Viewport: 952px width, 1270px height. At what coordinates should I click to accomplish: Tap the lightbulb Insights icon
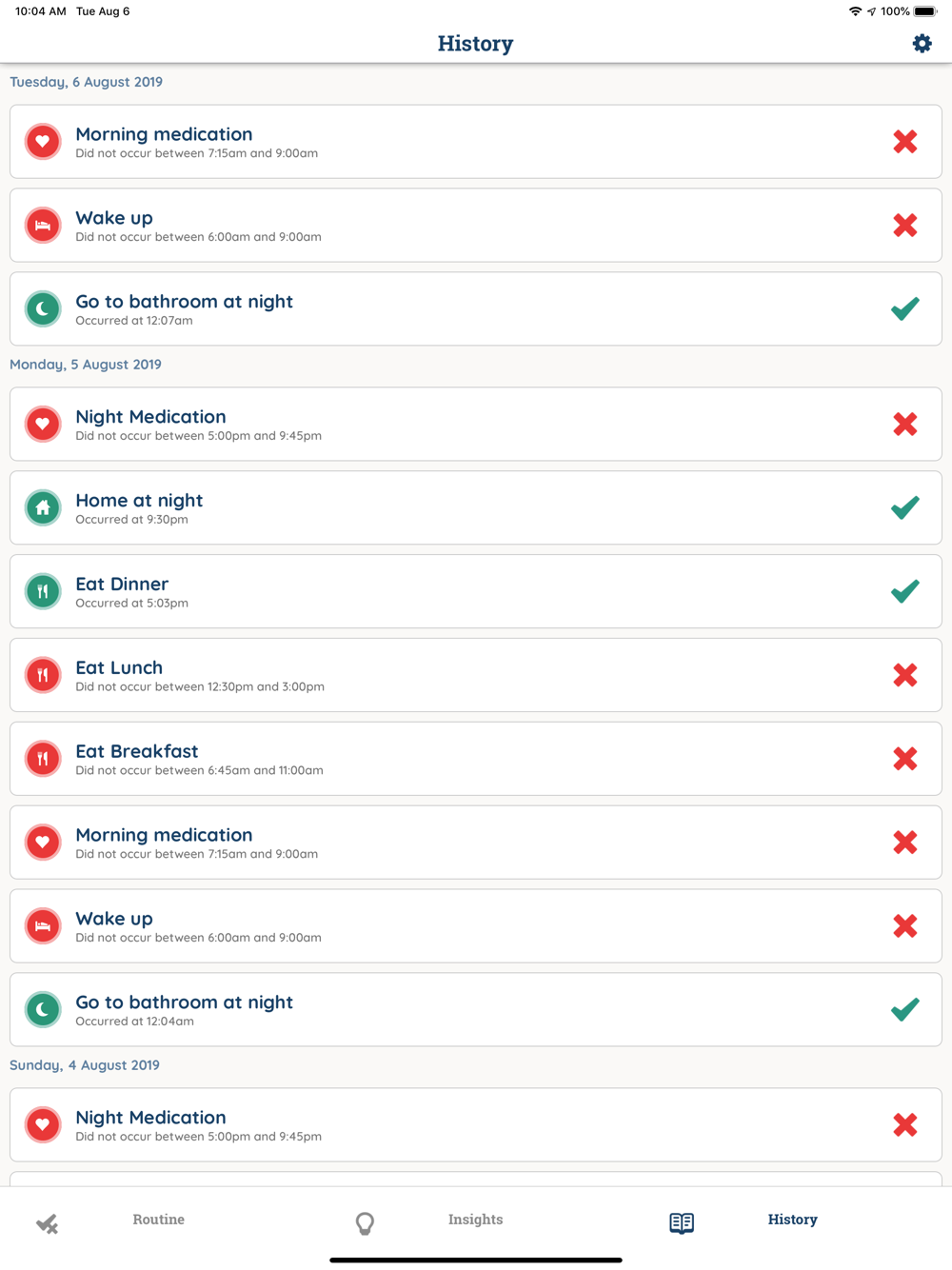point(365,1223)
